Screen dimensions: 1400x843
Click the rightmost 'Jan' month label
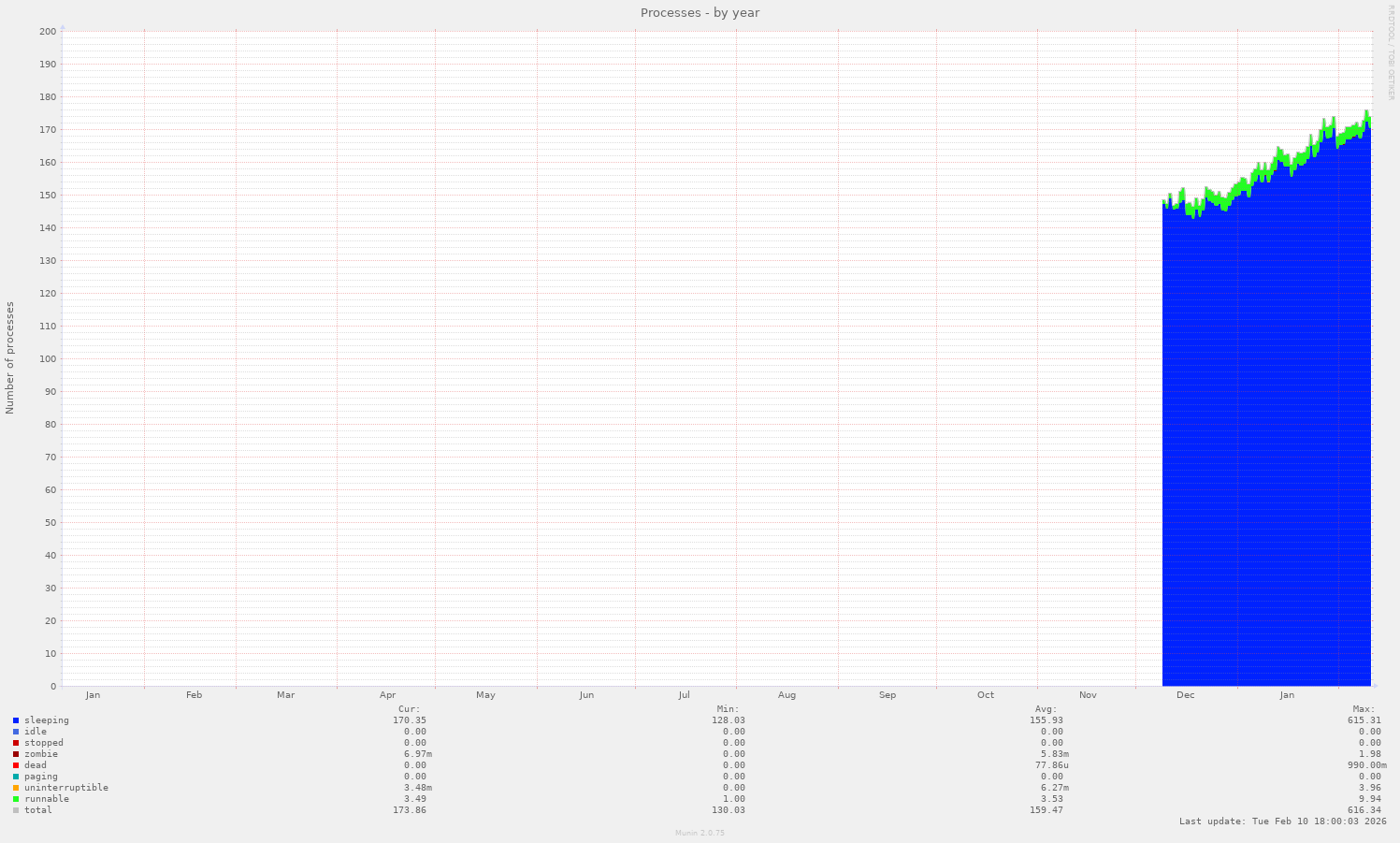pos(1287,695)
